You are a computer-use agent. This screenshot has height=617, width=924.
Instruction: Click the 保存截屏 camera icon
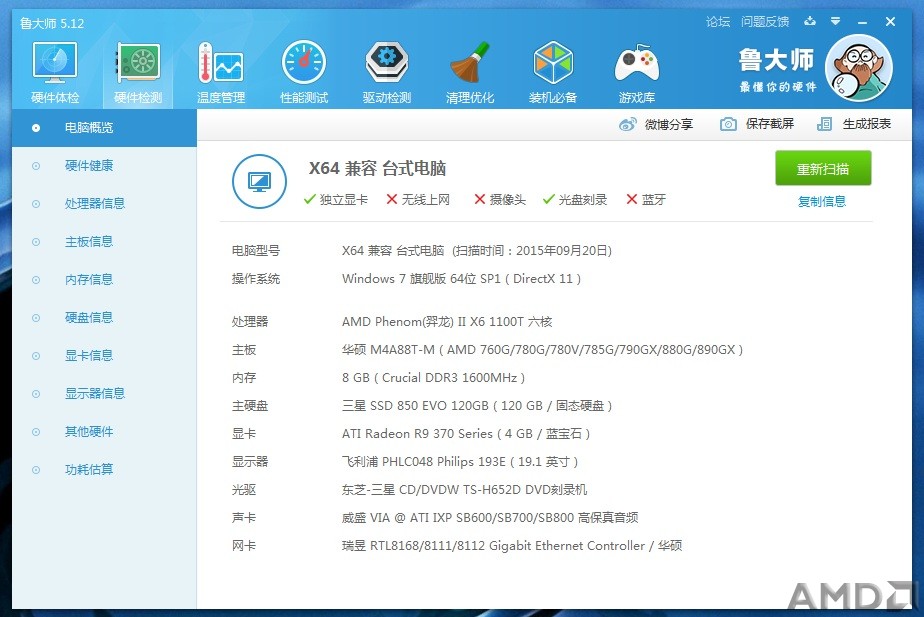[728, 124]
